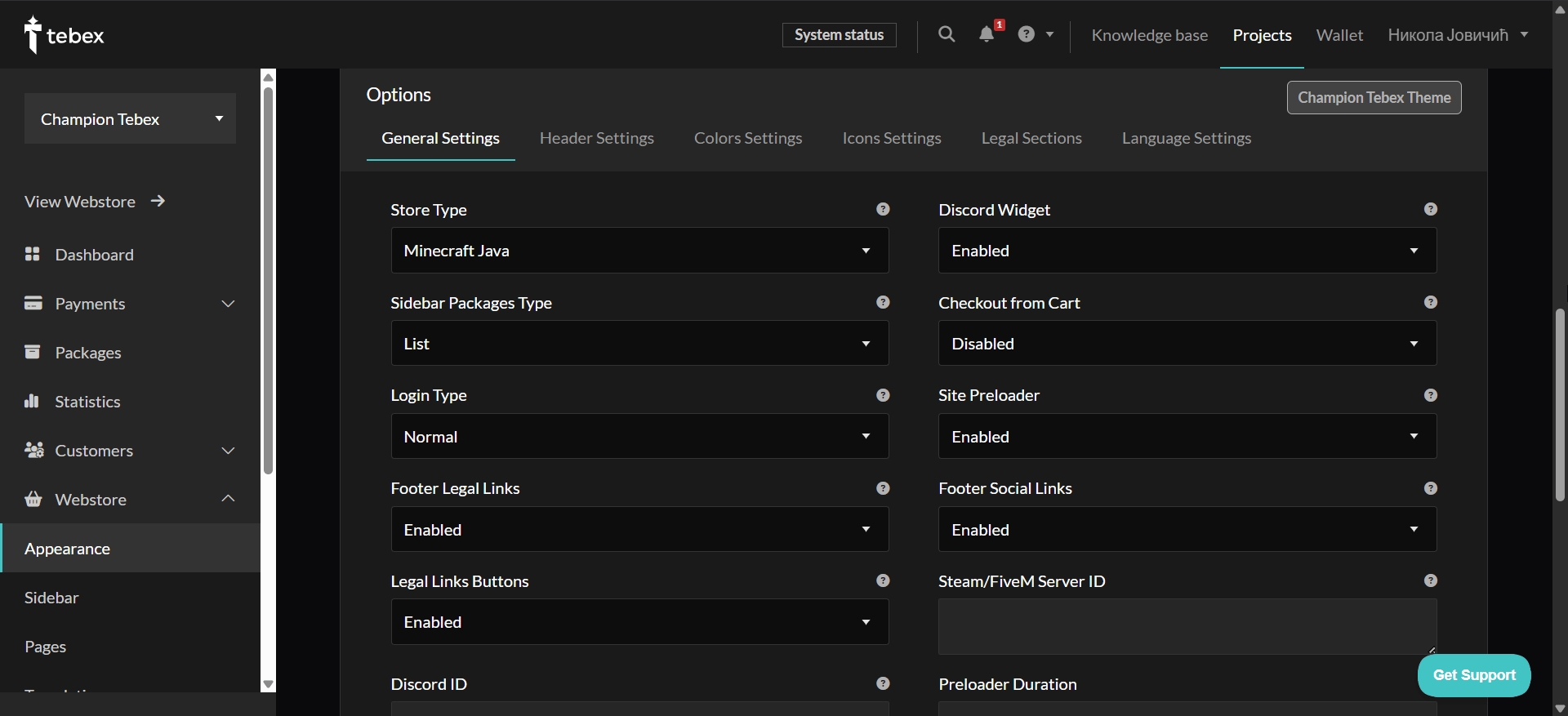
Task: Click the System status button
Action: tap(839, 35)
